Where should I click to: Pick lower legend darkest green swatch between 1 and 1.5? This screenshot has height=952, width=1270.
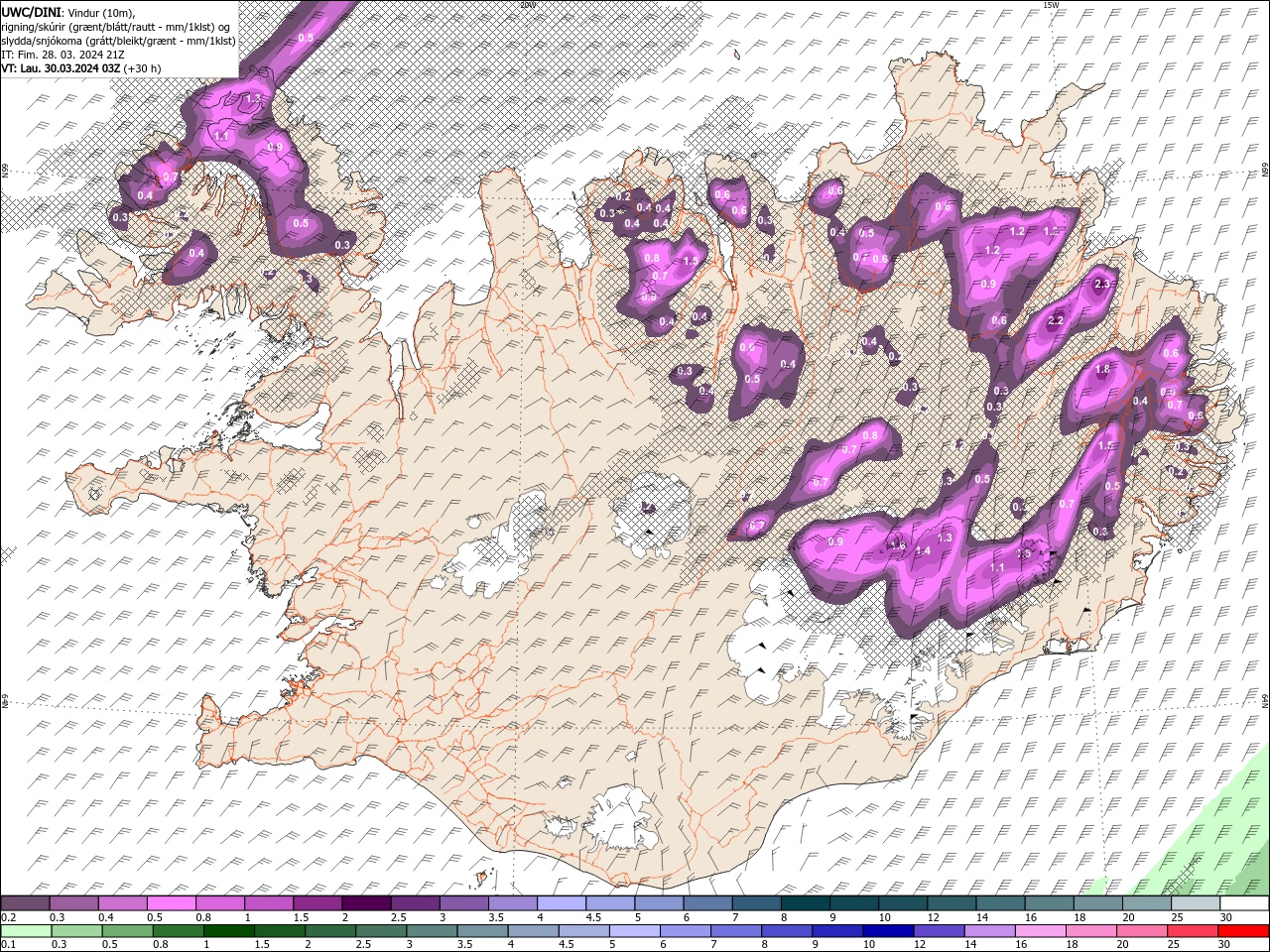(228, 931)
